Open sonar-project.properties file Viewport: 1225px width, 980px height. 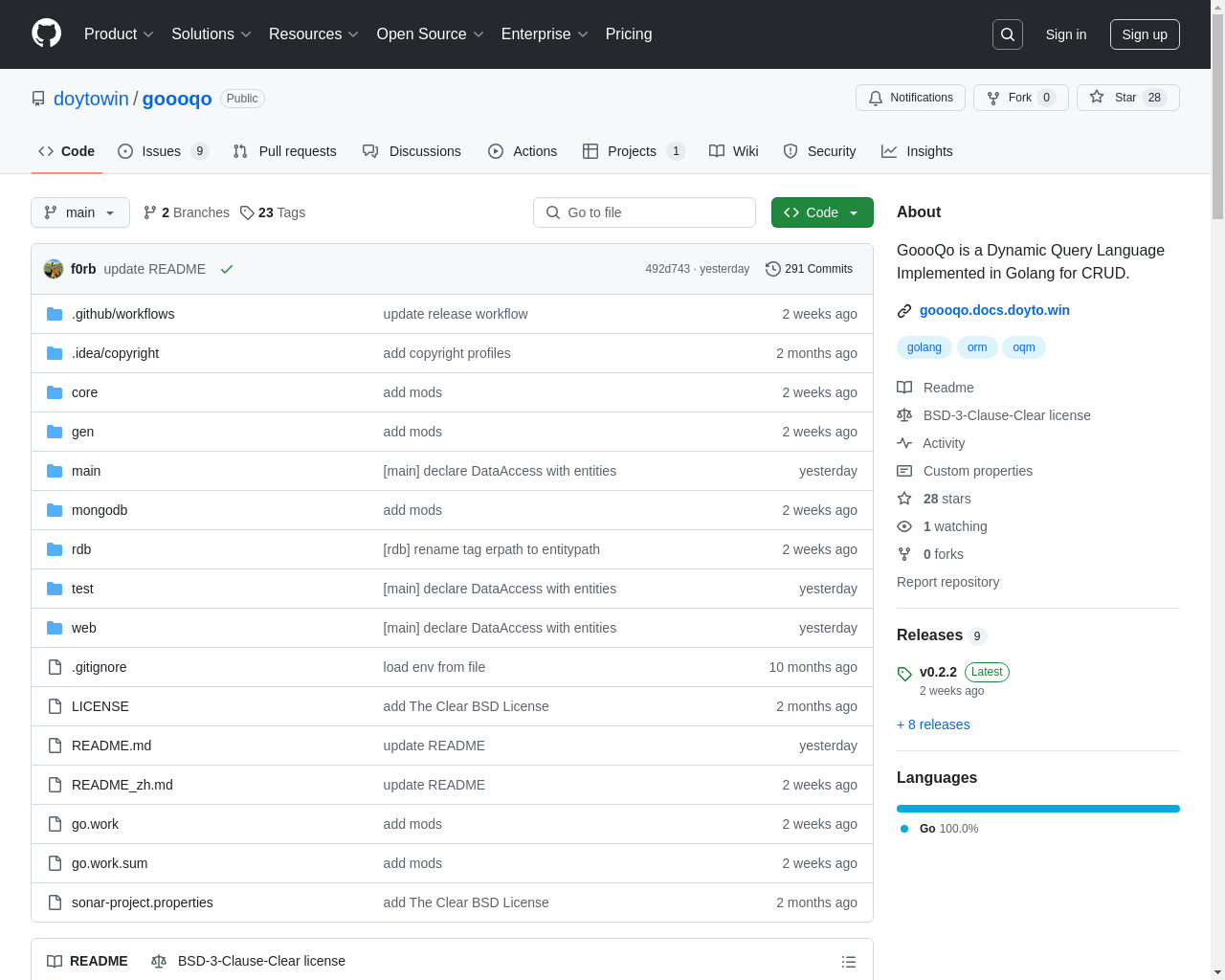pyautogui.click(x=143, y=902)
